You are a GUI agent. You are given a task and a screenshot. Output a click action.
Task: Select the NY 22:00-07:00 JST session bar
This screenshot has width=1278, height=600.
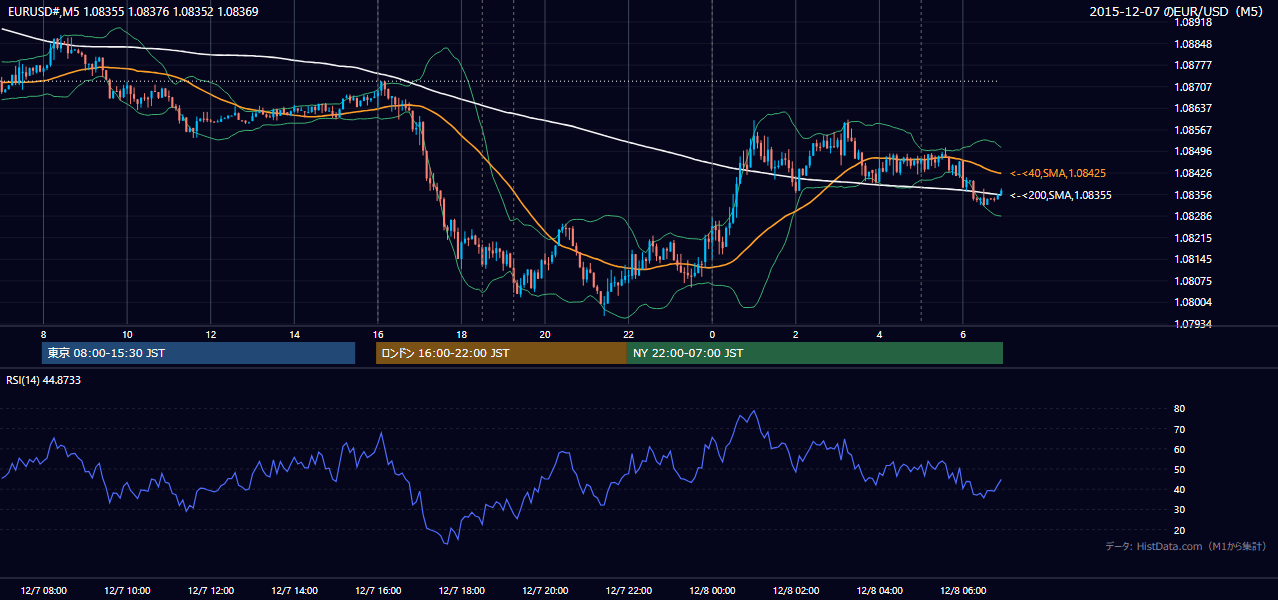click(815, 353)
